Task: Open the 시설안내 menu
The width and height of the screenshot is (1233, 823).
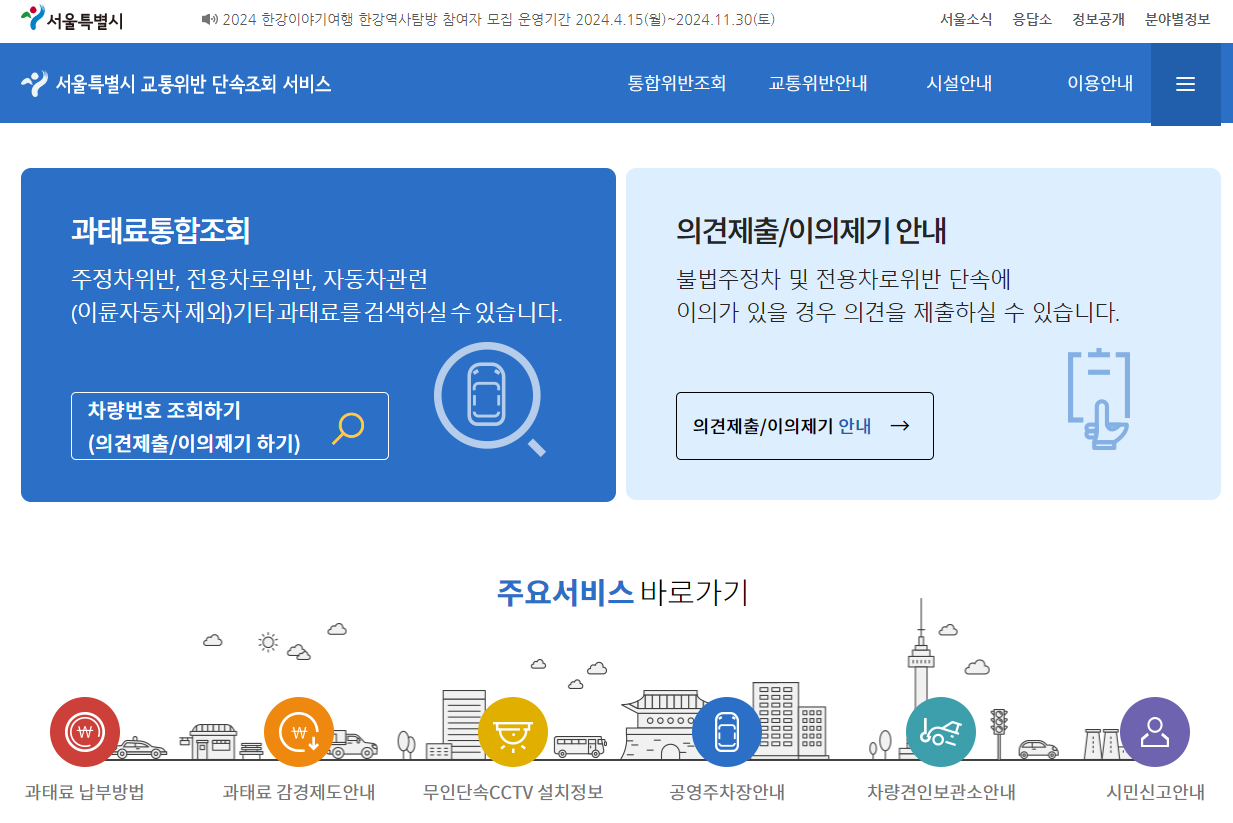Action: [x=959, y=84]
